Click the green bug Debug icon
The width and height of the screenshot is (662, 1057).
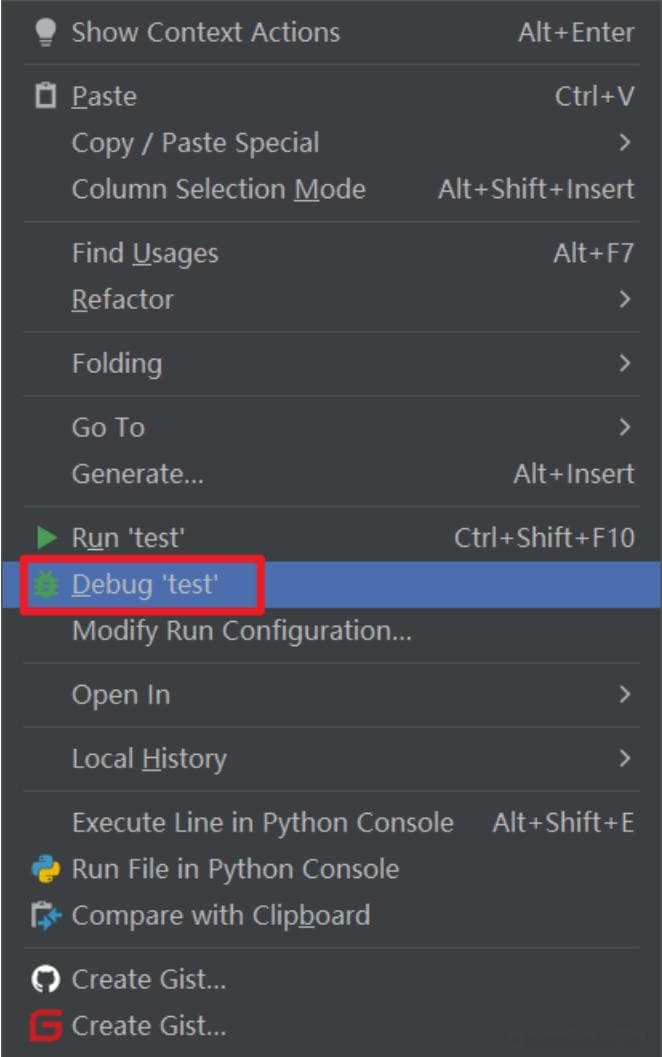tap(46, 584)
